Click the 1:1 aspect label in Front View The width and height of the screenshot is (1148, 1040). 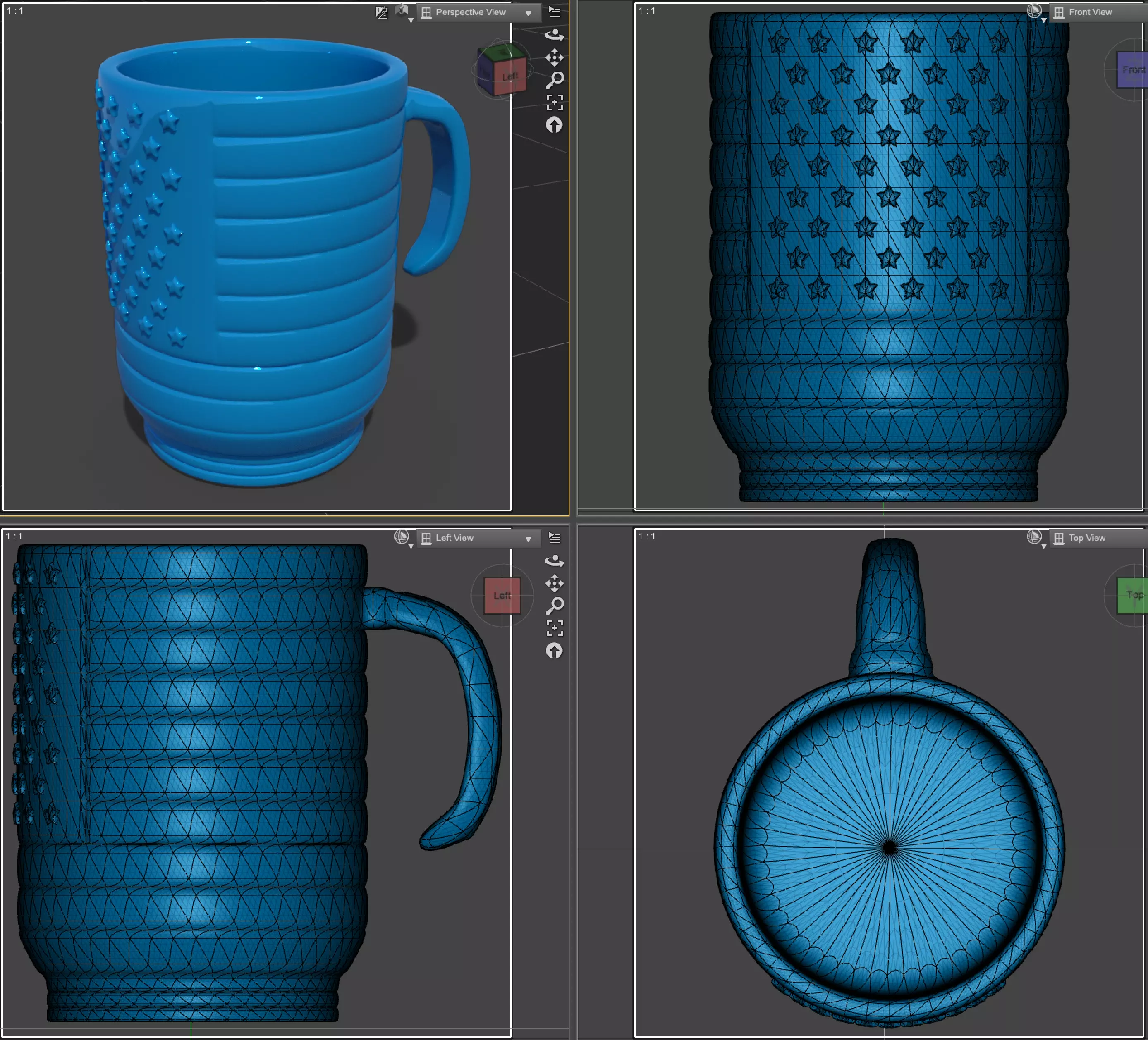tap(646, 11)
